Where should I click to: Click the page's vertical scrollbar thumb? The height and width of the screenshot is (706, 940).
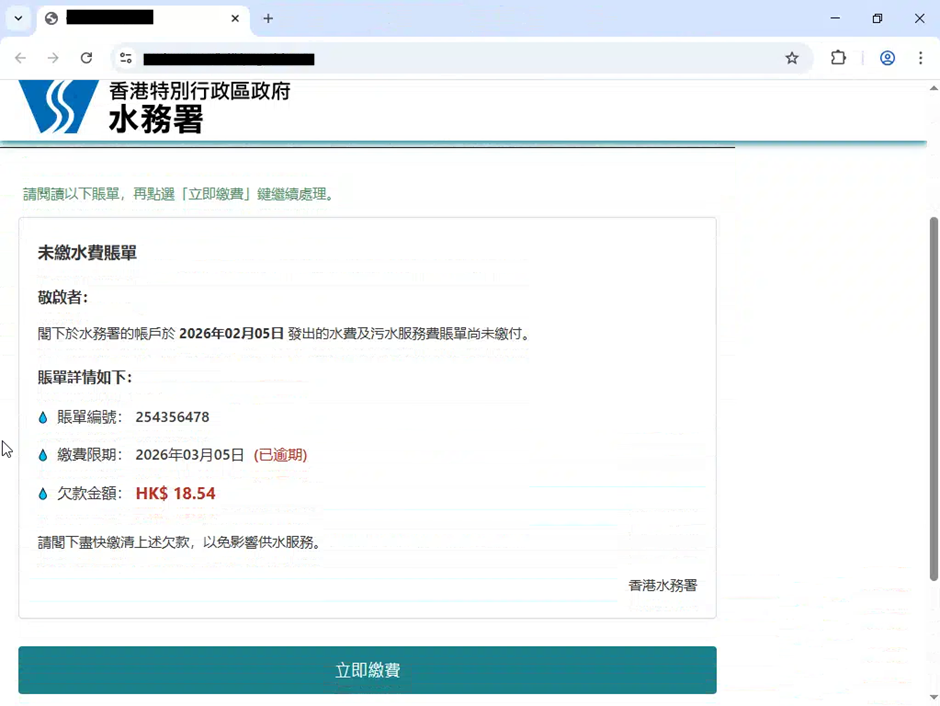coord(934,398)
